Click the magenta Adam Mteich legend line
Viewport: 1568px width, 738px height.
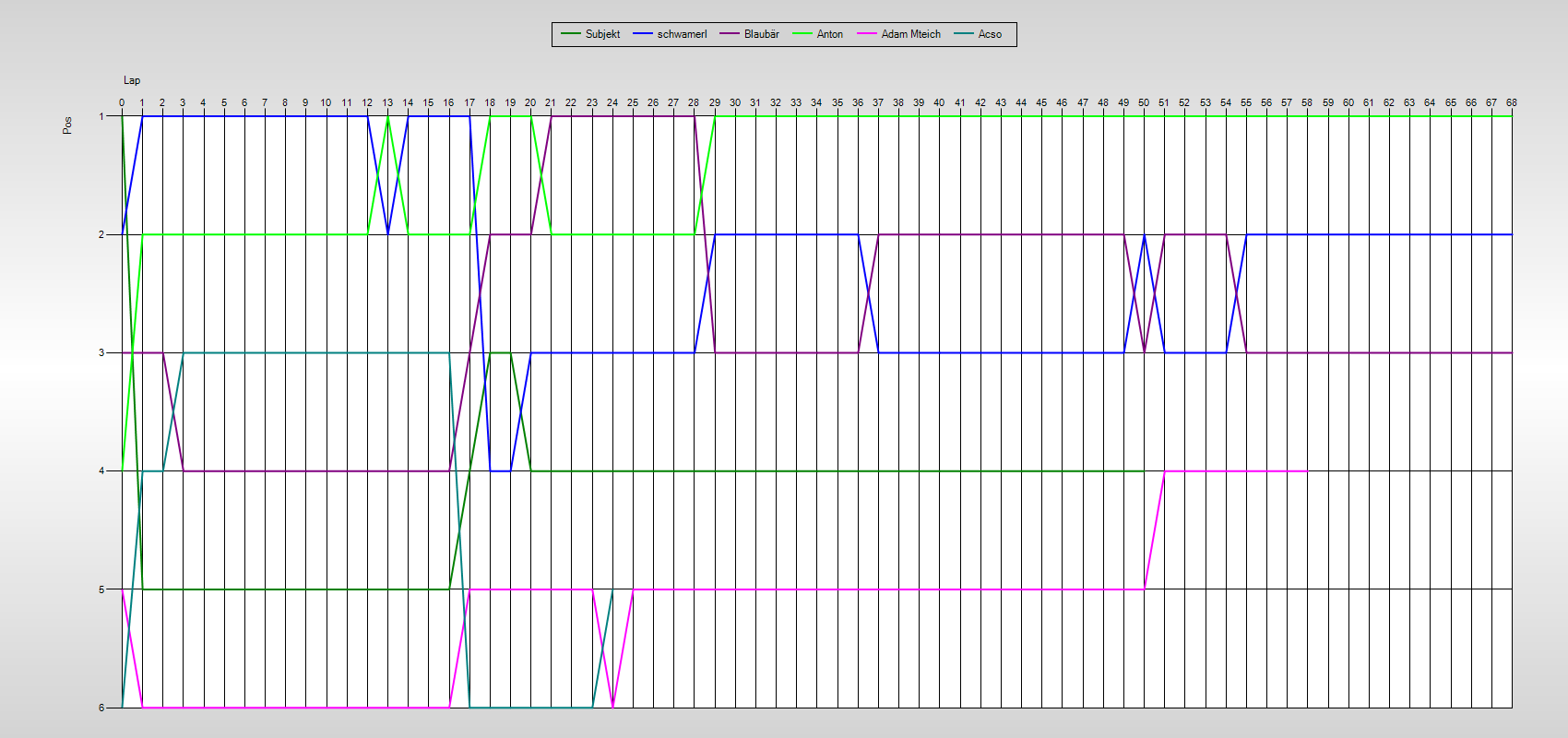pyautogui.click(x=866, y=34)
